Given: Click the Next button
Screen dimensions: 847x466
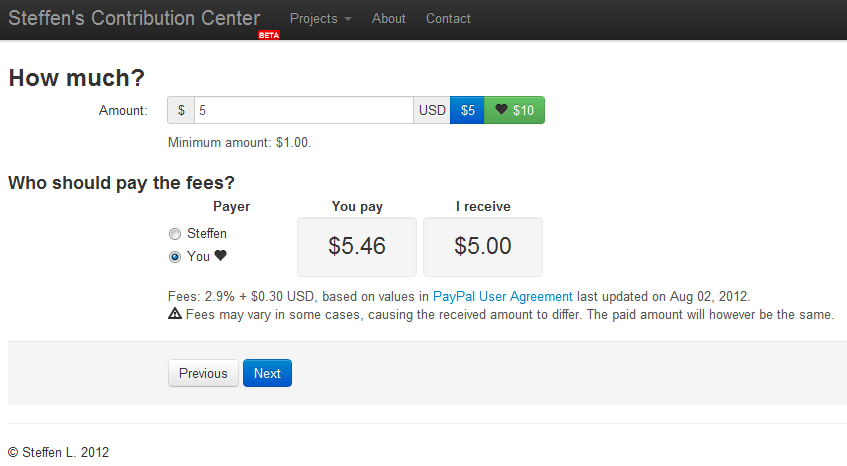Looking at the screenshot, I should (x=267, y=373).
